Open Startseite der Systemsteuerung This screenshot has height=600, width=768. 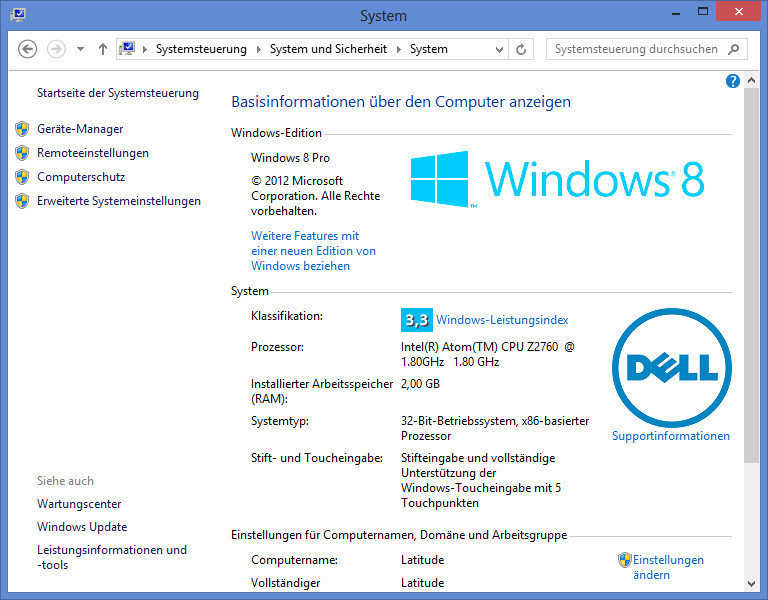tap(118, 93)
